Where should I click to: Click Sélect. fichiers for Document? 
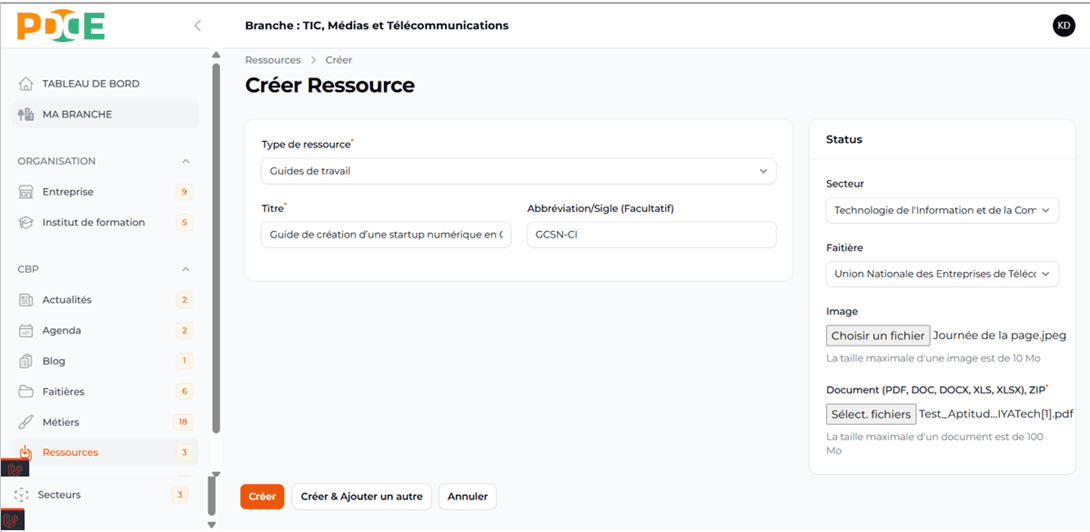coord(871,414)
